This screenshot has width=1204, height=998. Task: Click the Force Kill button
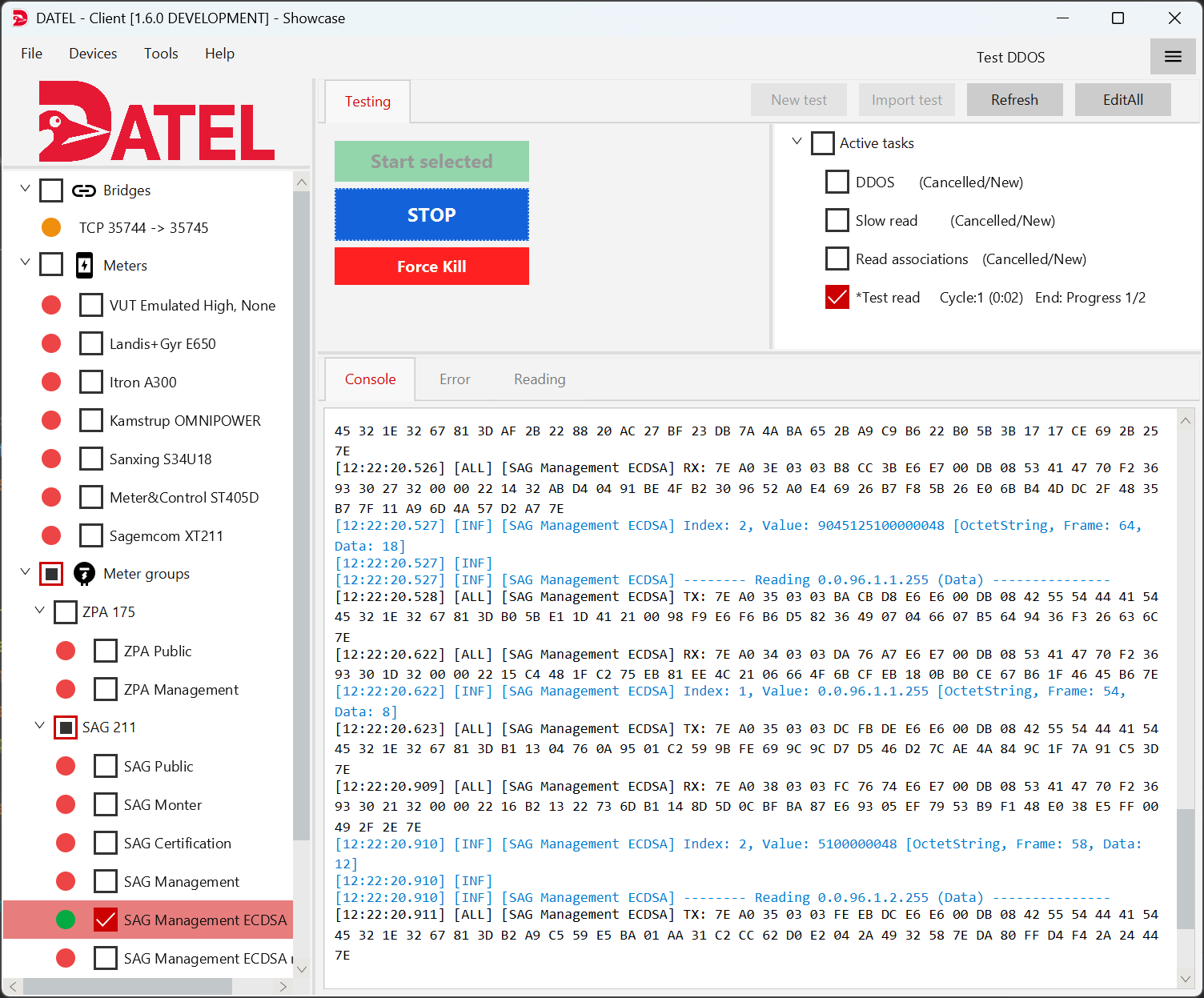[431, 267]
